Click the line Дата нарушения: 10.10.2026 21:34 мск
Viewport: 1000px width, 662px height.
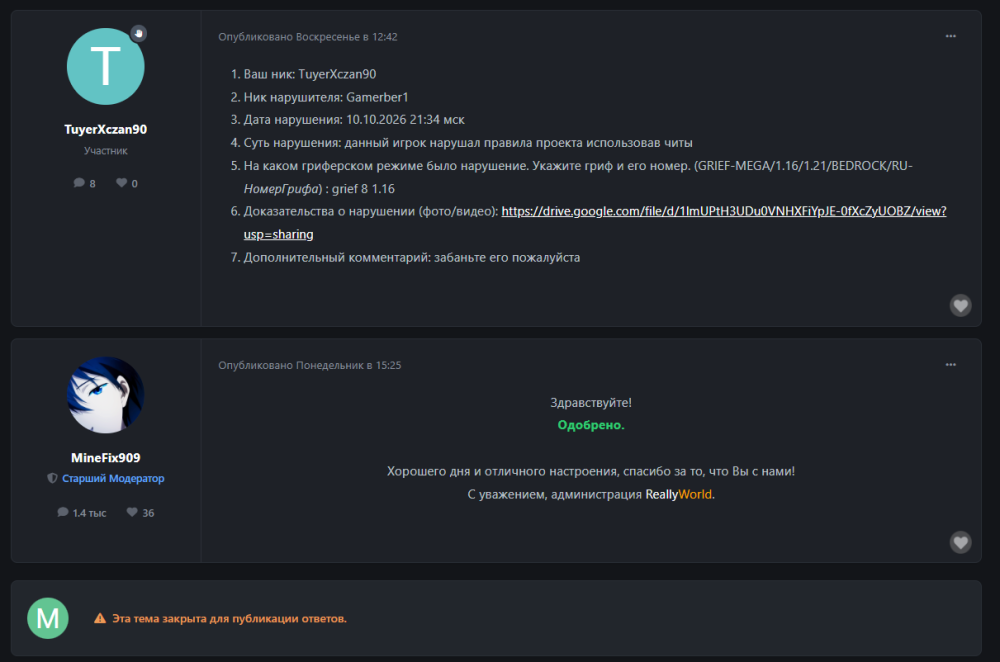354,120
